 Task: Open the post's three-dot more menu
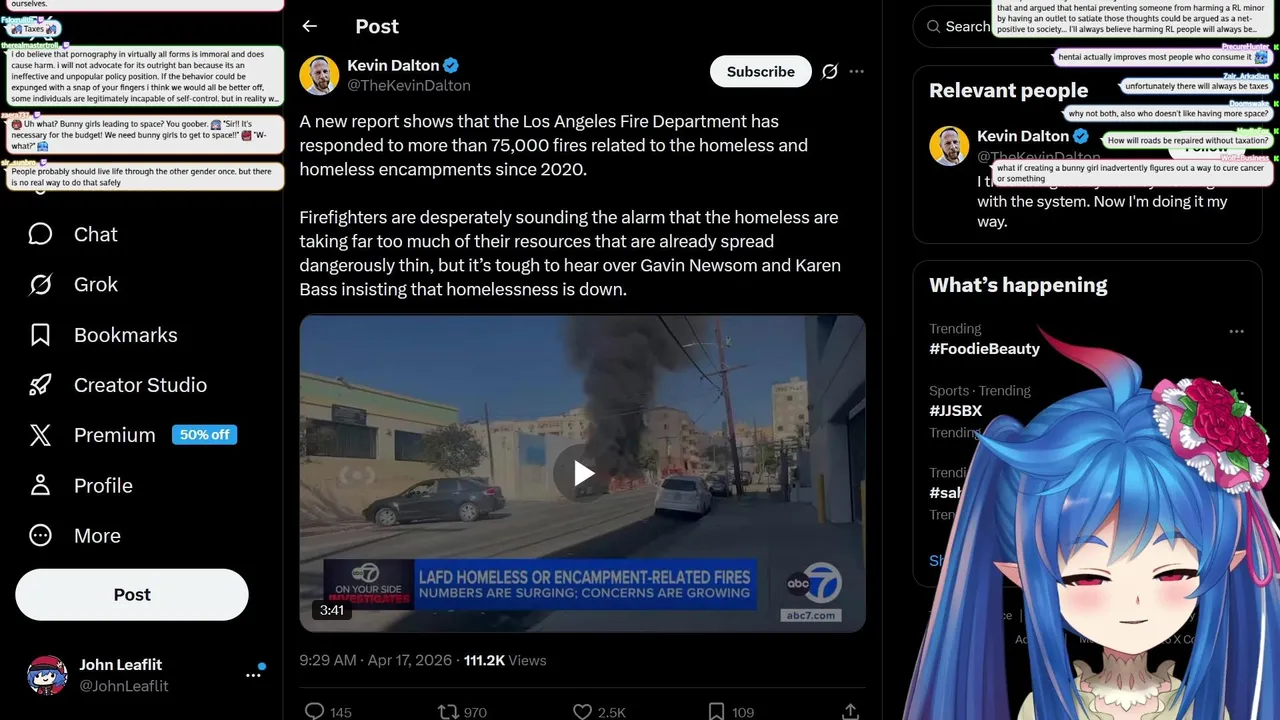[857, 72]
